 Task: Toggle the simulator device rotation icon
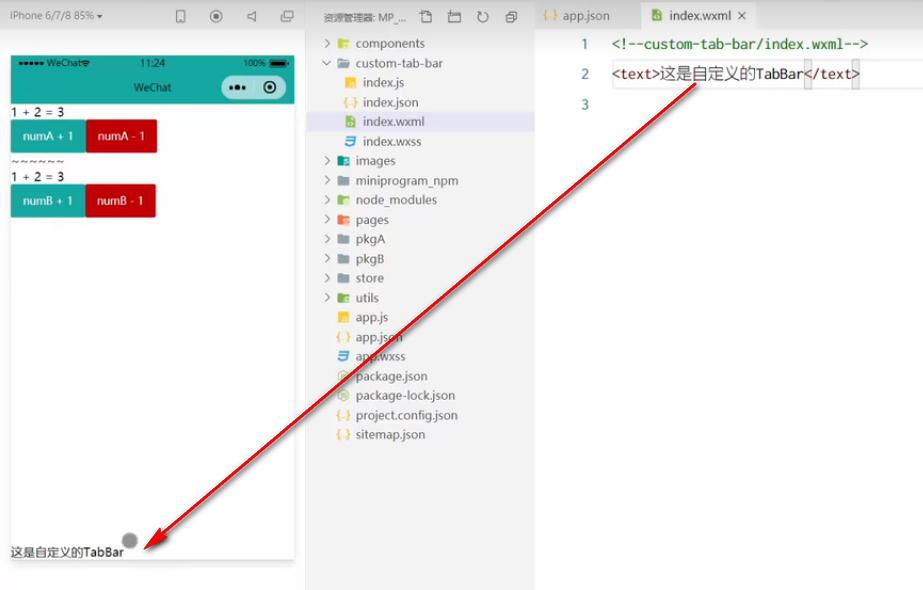click(181, 16)
